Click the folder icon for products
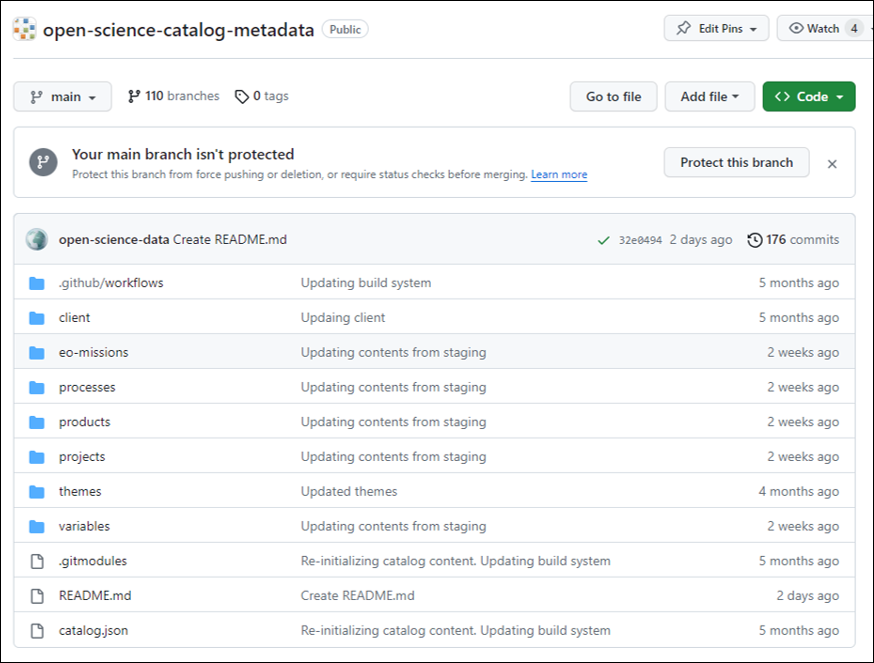874x663 pixels. (37, 422)
